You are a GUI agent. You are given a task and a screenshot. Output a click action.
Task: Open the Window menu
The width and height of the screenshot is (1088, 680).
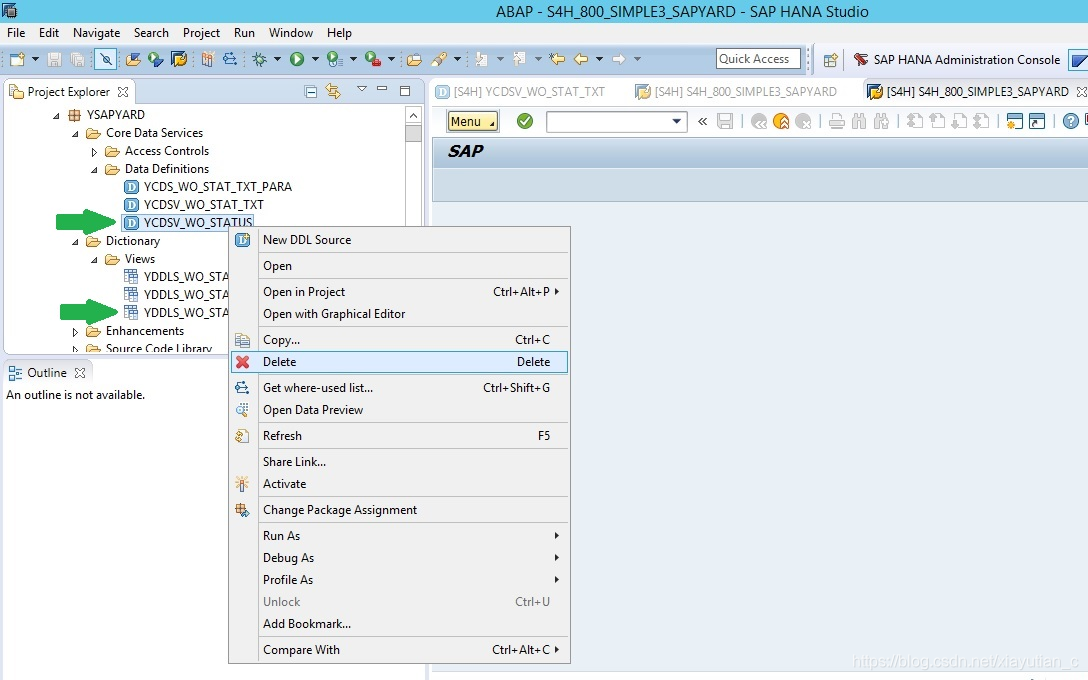click(x=291, y=33)
